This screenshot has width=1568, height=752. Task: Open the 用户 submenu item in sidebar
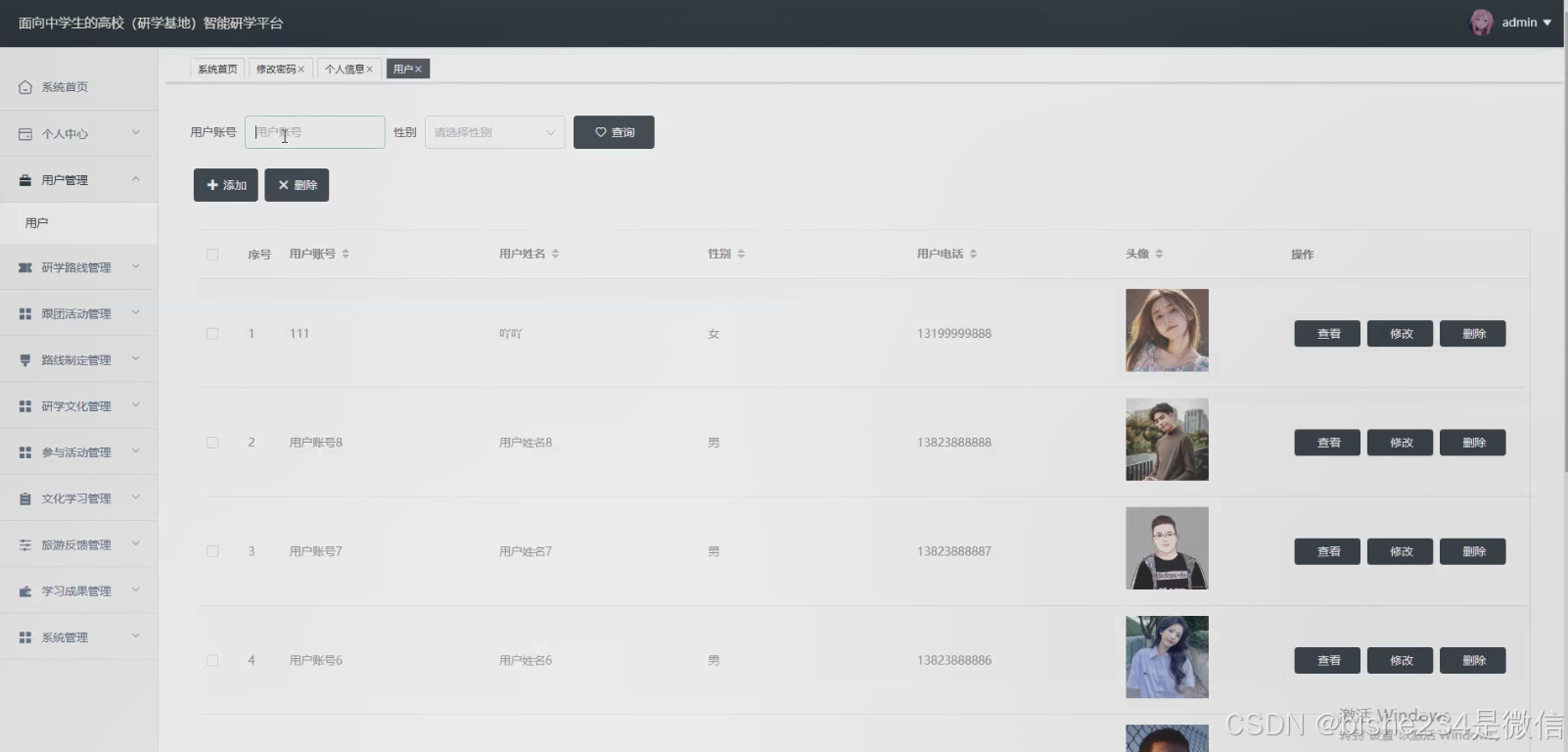click(78, 223)
